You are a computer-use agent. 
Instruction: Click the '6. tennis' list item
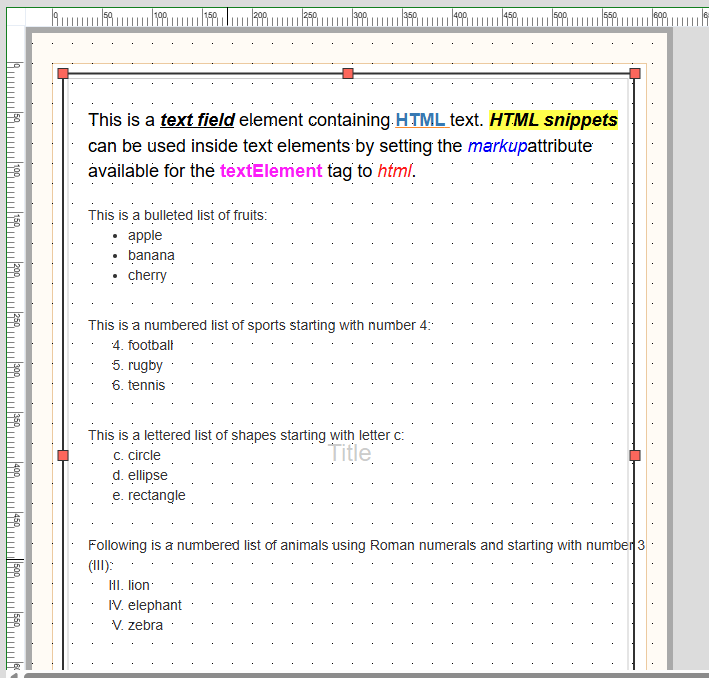coord(138,385)
